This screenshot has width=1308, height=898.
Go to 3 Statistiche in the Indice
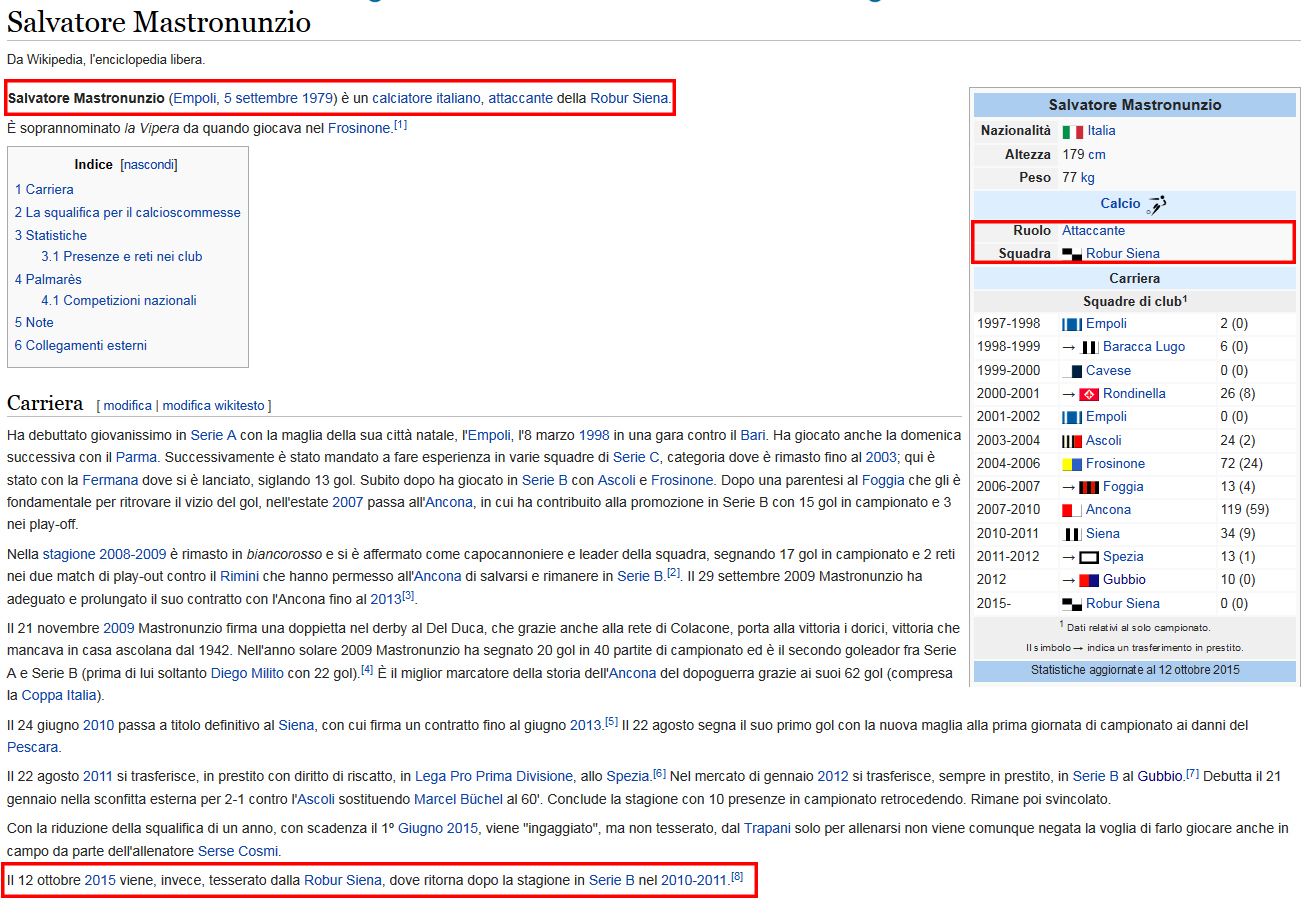coord(51,235)
